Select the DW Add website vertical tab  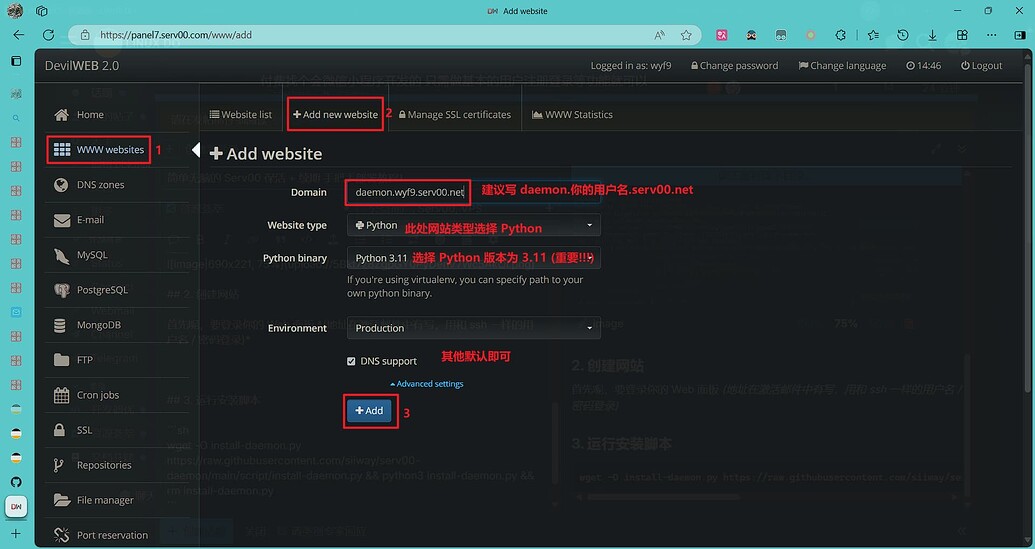[x=16, y=507]
